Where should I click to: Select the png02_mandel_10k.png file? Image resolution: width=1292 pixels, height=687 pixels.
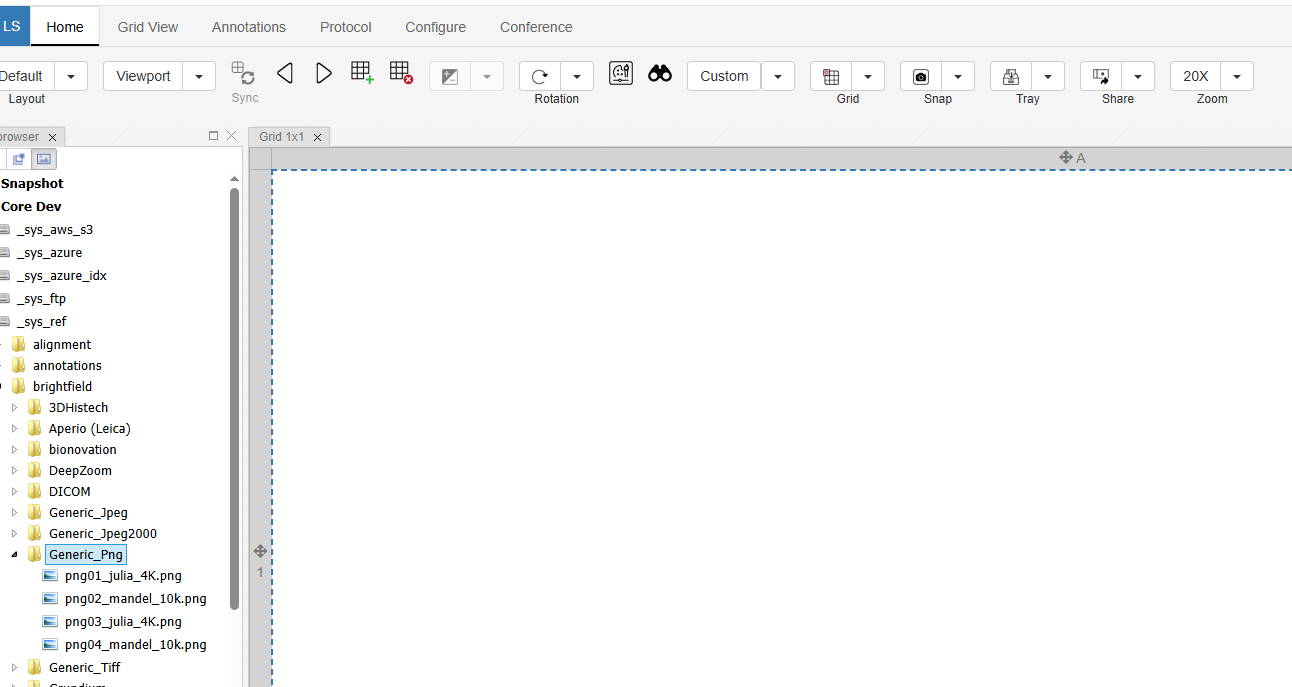click(135, 599)
